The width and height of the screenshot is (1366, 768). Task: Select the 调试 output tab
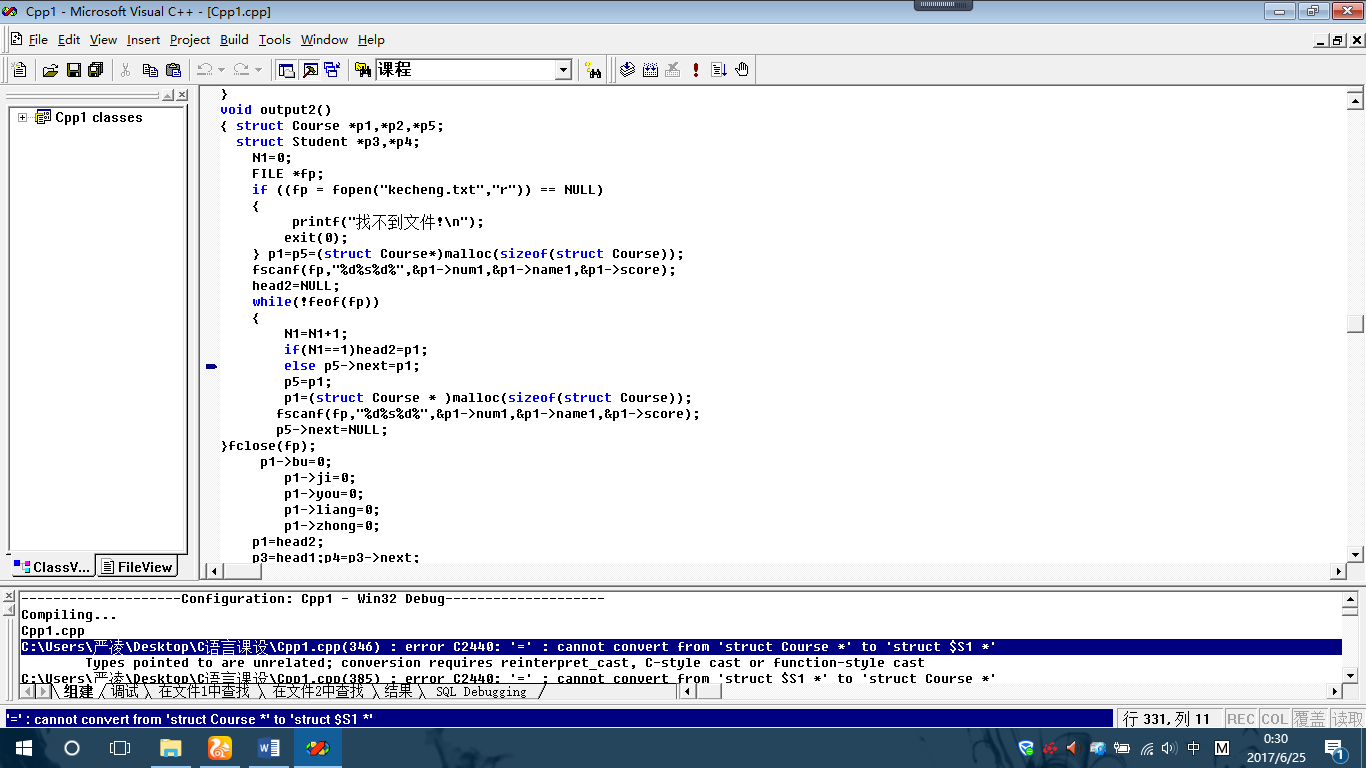tap(125, 691)
